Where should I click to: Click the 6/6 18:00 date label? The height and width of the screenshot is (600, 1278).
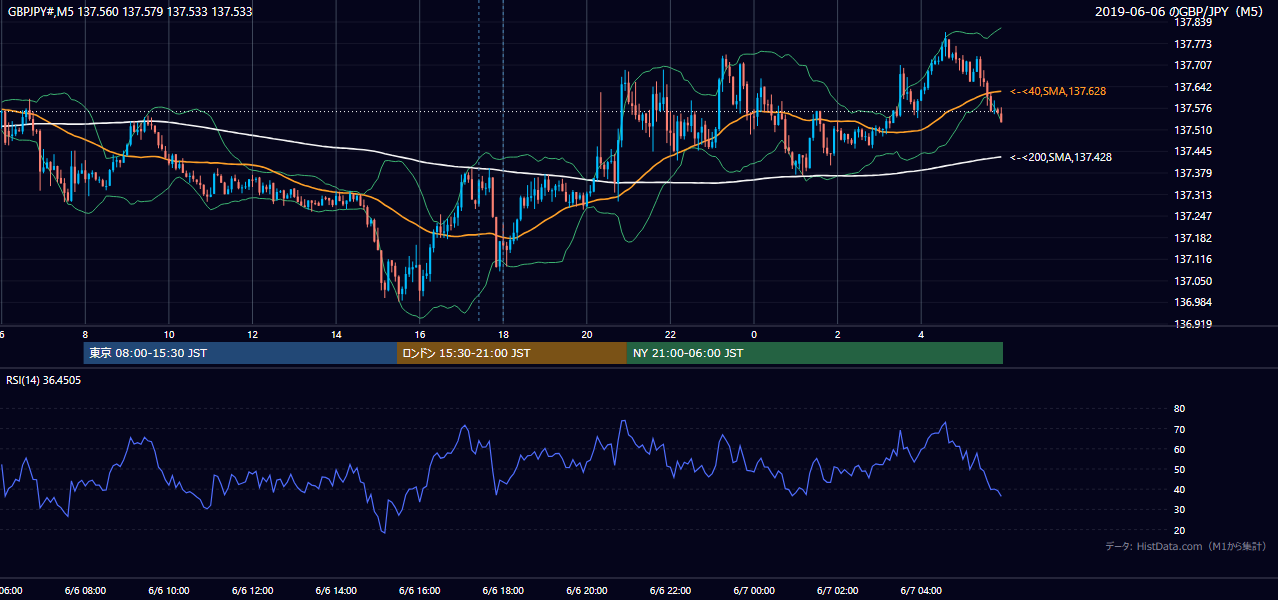click(502, 591)
